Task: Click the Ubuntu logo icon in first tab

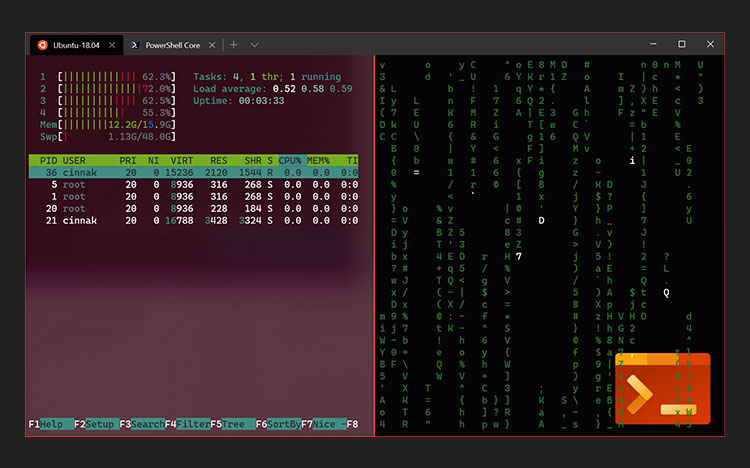Action: pyautogui.click(x=42, y=45)
